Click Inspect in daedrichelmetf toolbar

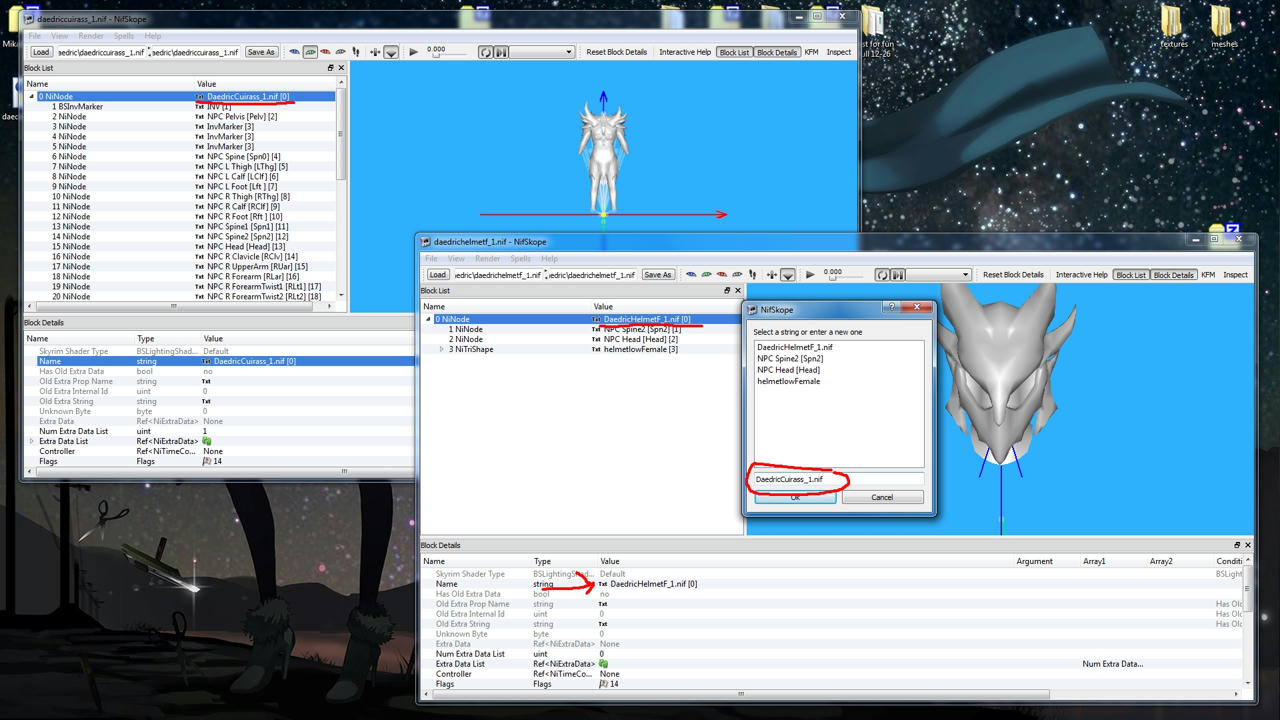pyautogui.click(x=1235, y=275)
